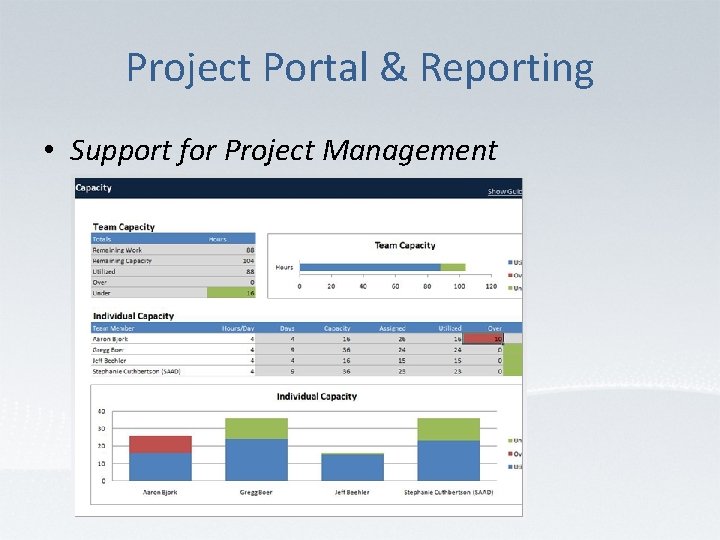Open the Show Guide link in Capacity header

click(505, 191)
